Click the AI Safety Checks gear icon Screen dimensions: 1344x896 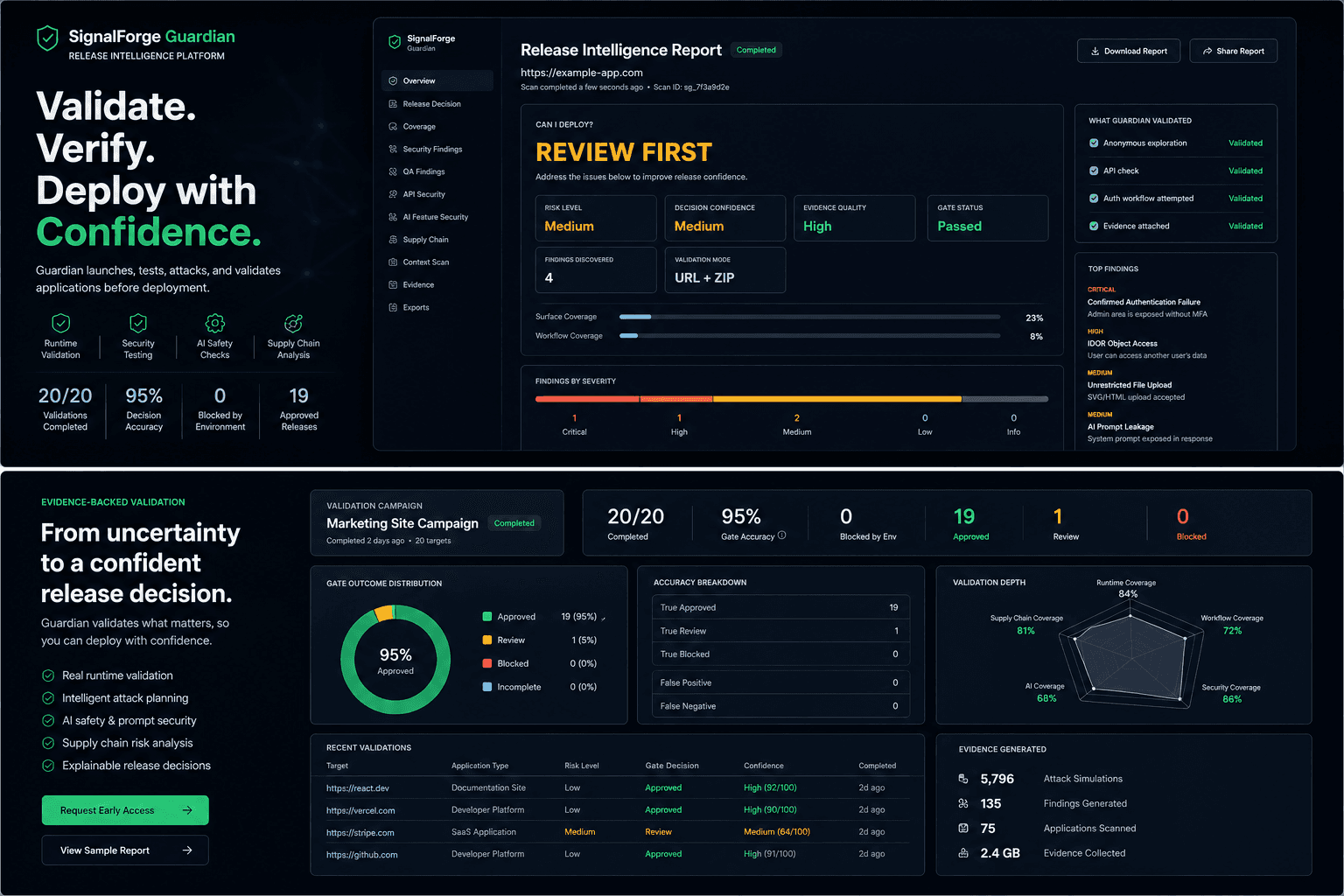[214, 323]
